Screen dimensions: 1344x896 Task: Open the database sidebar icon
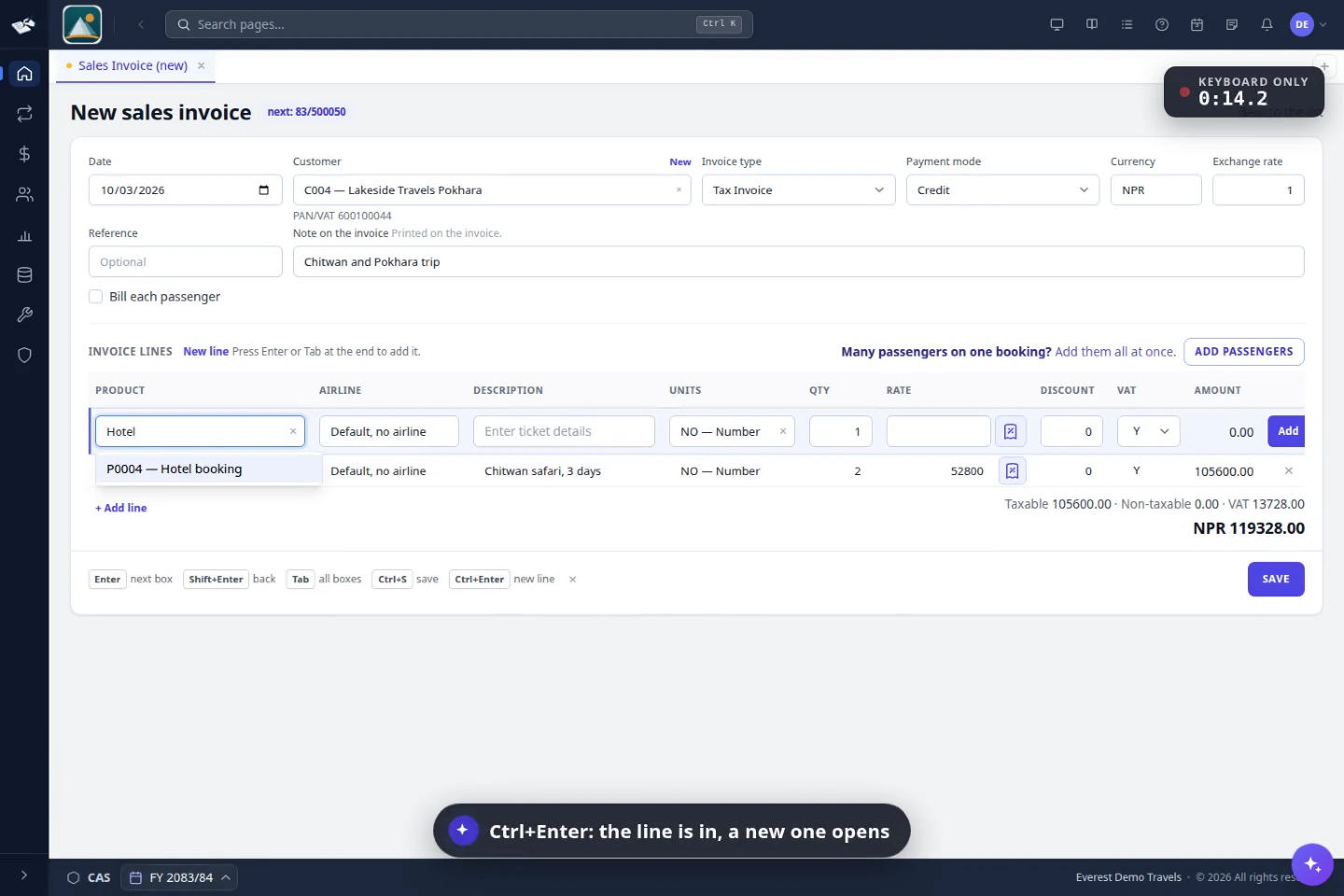[25, 275]
